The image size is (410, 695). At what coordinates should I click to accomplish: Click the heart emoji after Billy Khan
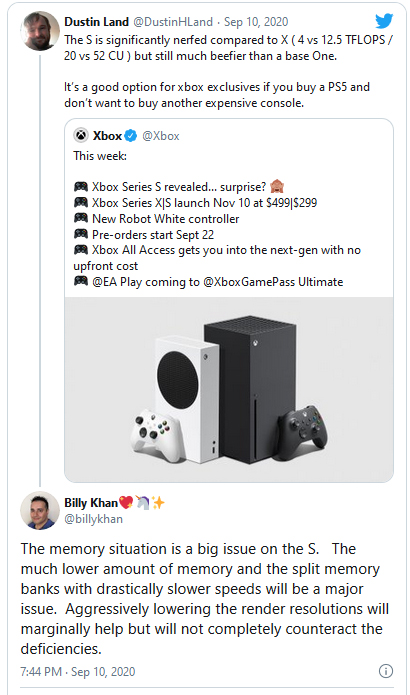click(126, 502)
